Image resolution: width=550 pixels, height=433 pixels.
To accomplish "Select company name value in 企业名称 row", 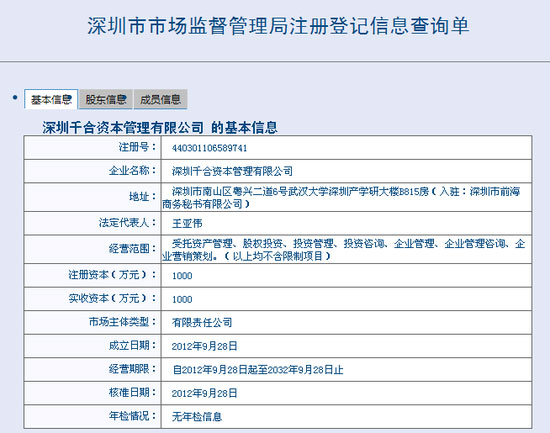I will point(232,171).
